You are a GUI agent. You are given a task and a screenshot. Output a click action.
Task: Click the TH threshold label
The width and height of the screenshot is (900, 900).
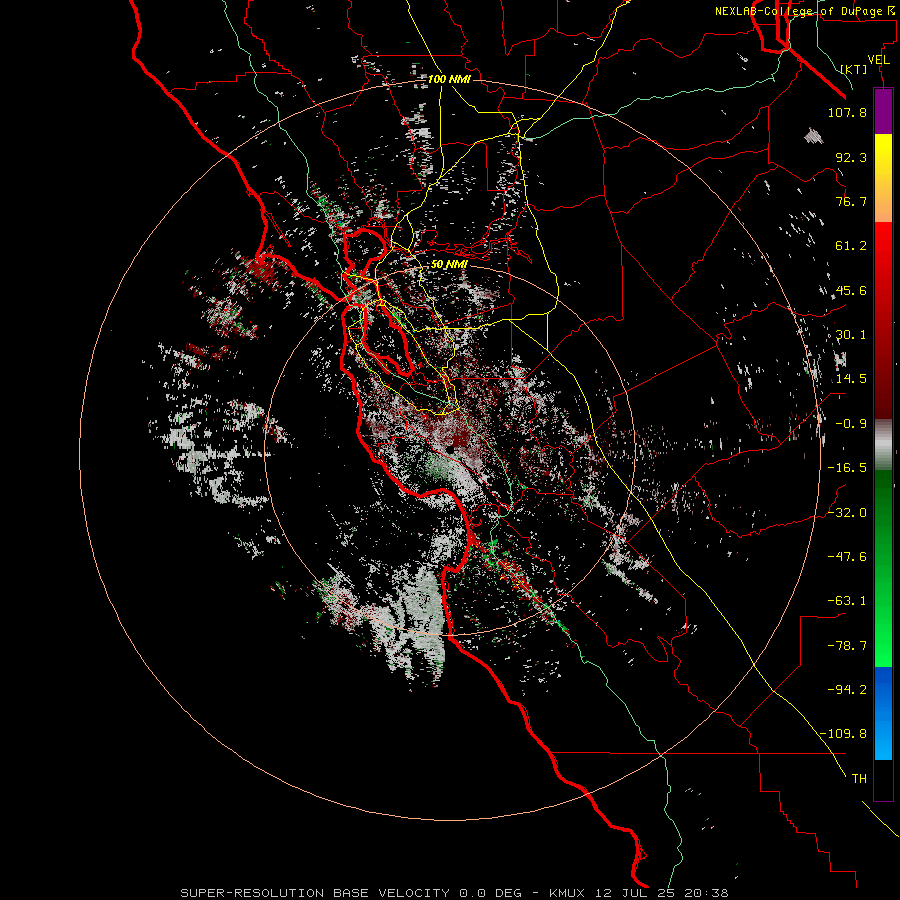pyautogui.click(x=859, y=779)
